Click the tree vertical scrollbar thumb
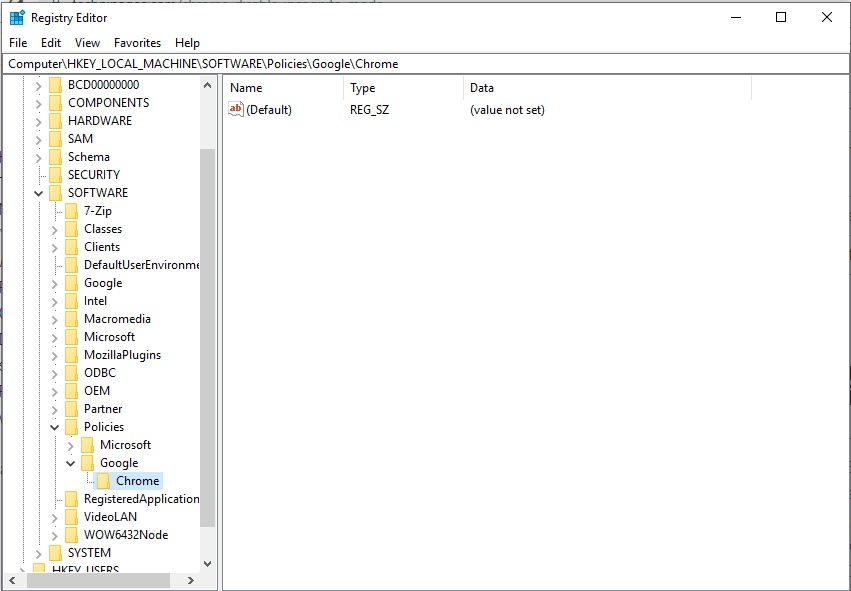Screen dimensions: 851x591 [x=207, y=338]
